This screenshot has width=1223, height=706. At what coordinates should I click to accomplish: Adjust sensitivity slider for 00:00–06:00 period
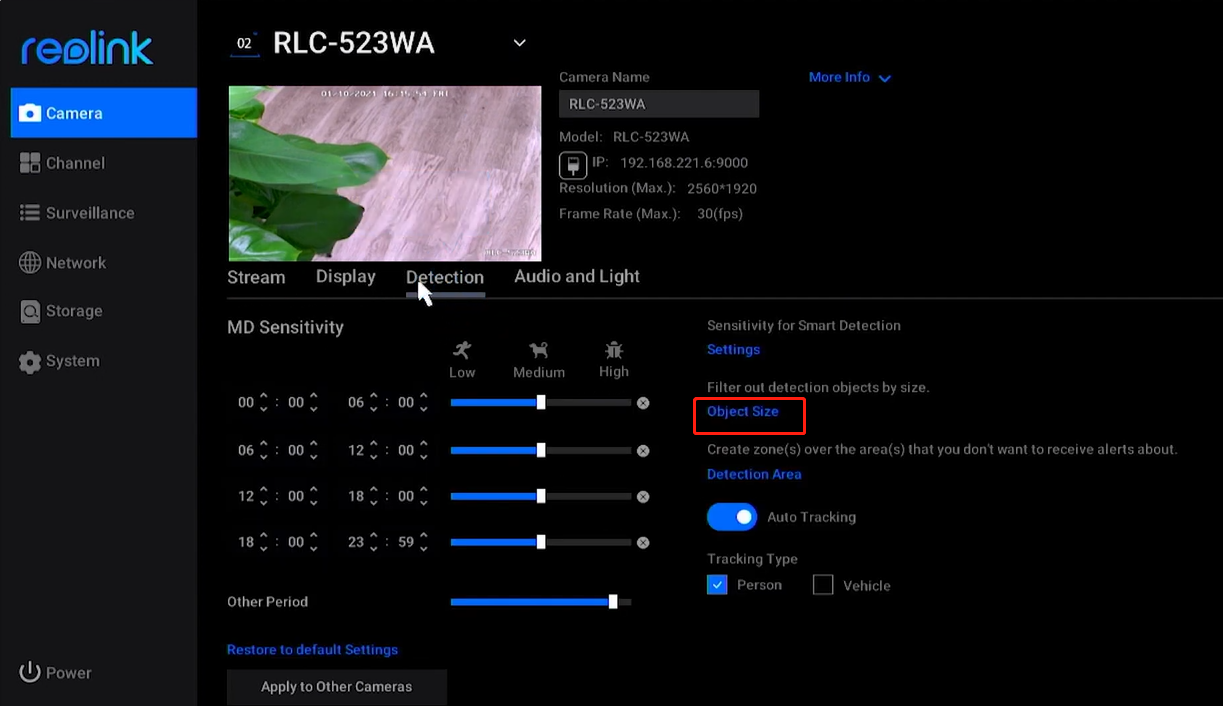click(541, 402)
